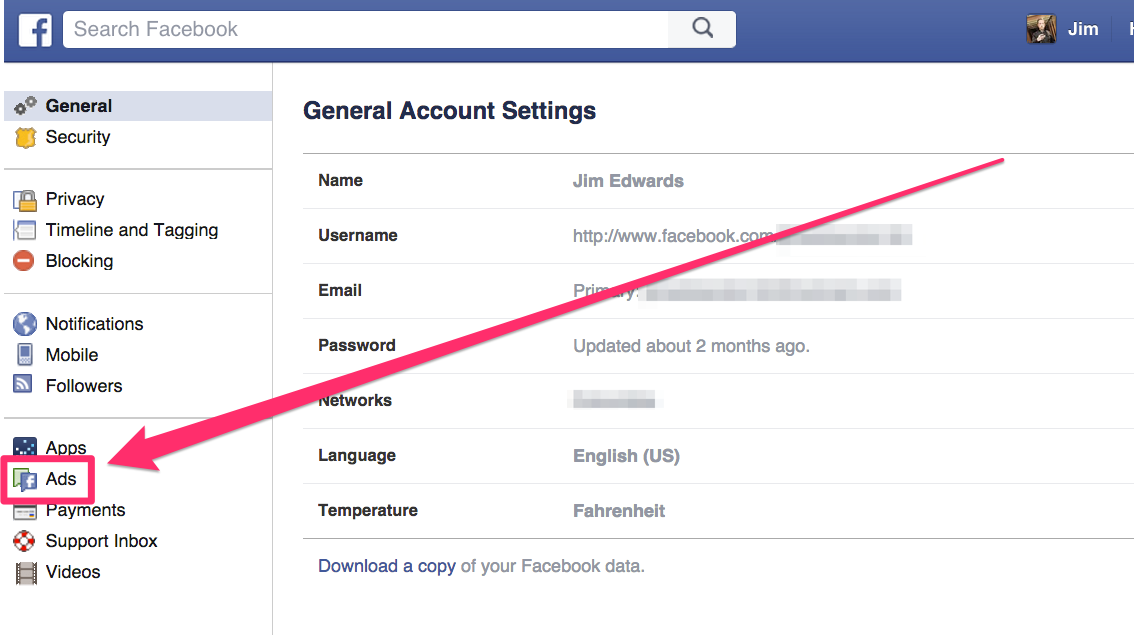Go to Mobile settings

72,355
